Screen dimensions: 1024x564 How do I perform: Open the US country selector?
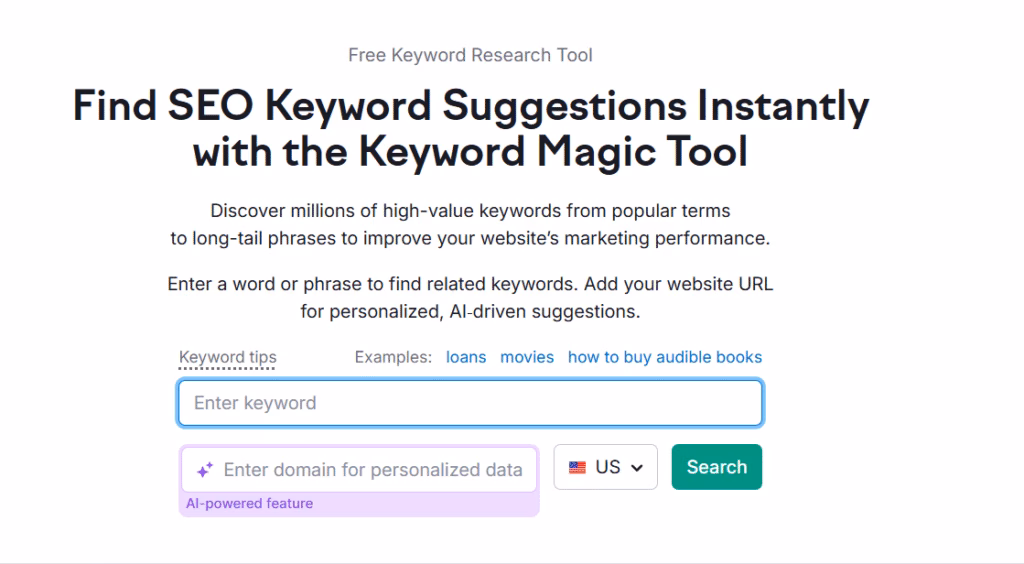[605, 467]
